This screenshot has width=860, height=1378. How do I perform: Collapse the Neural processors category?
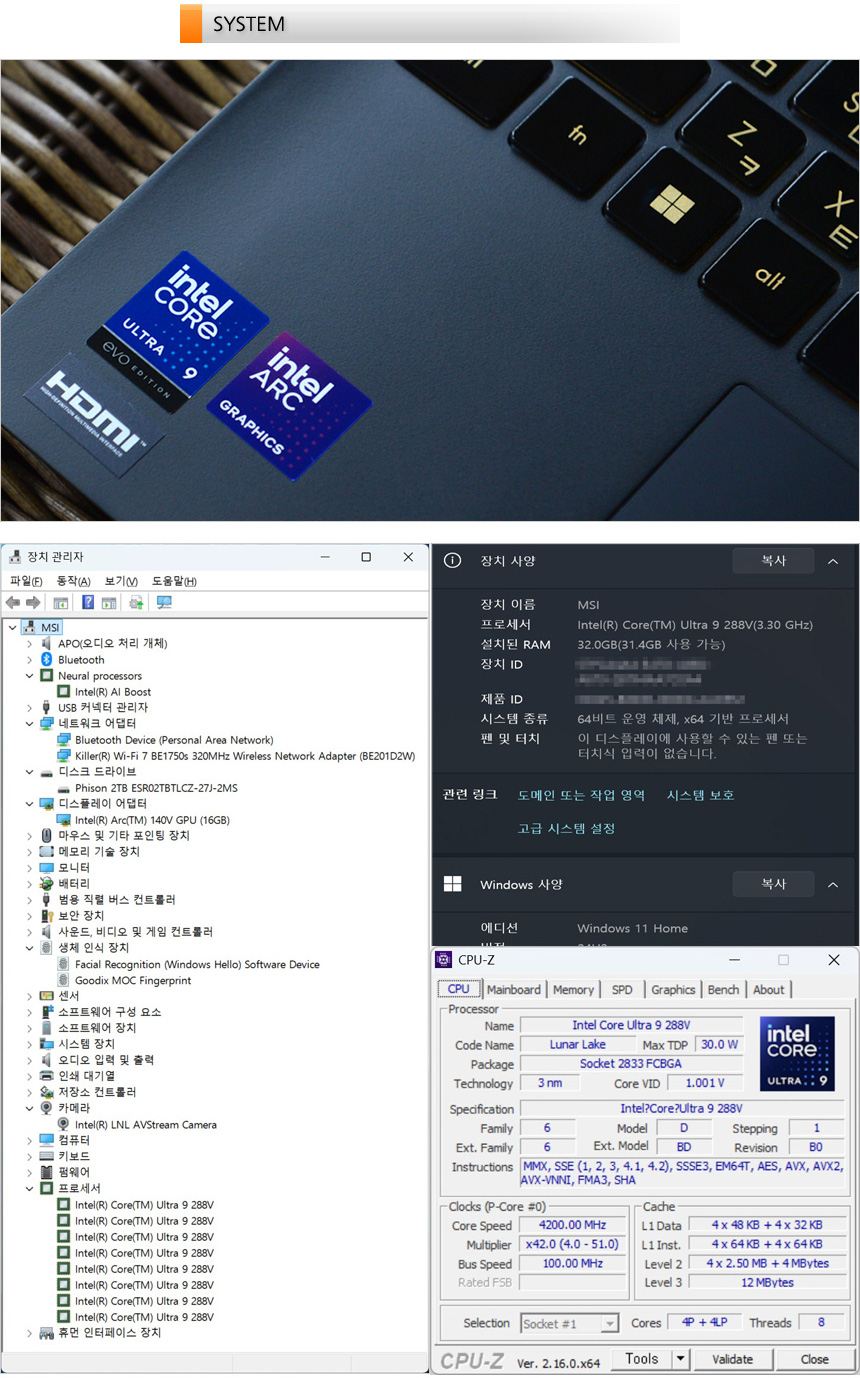coord(29,676)
